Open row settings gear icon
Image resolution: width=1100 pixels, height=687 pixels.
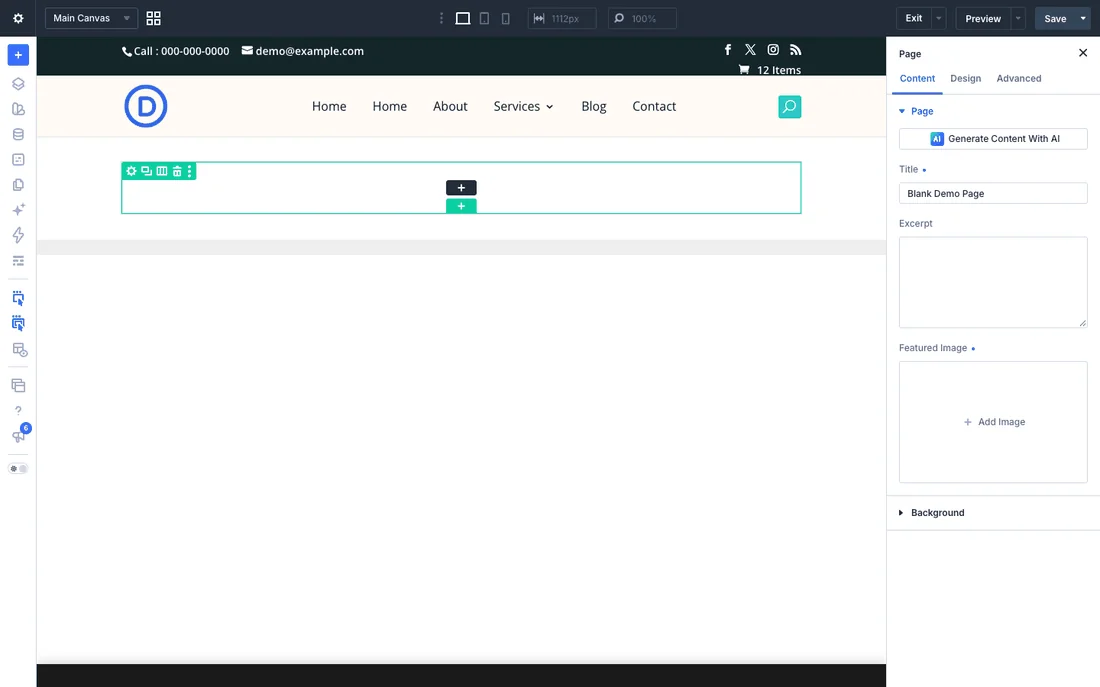131,171
